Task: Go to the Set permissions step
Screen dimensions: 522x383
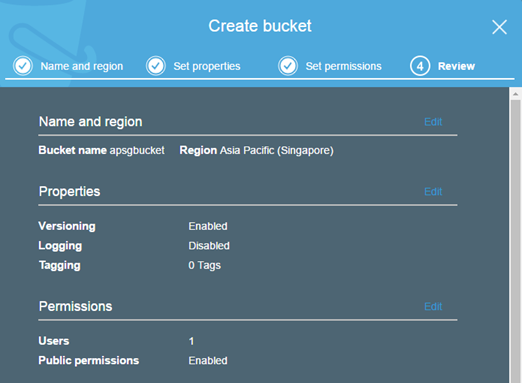Action: point(343,66)
